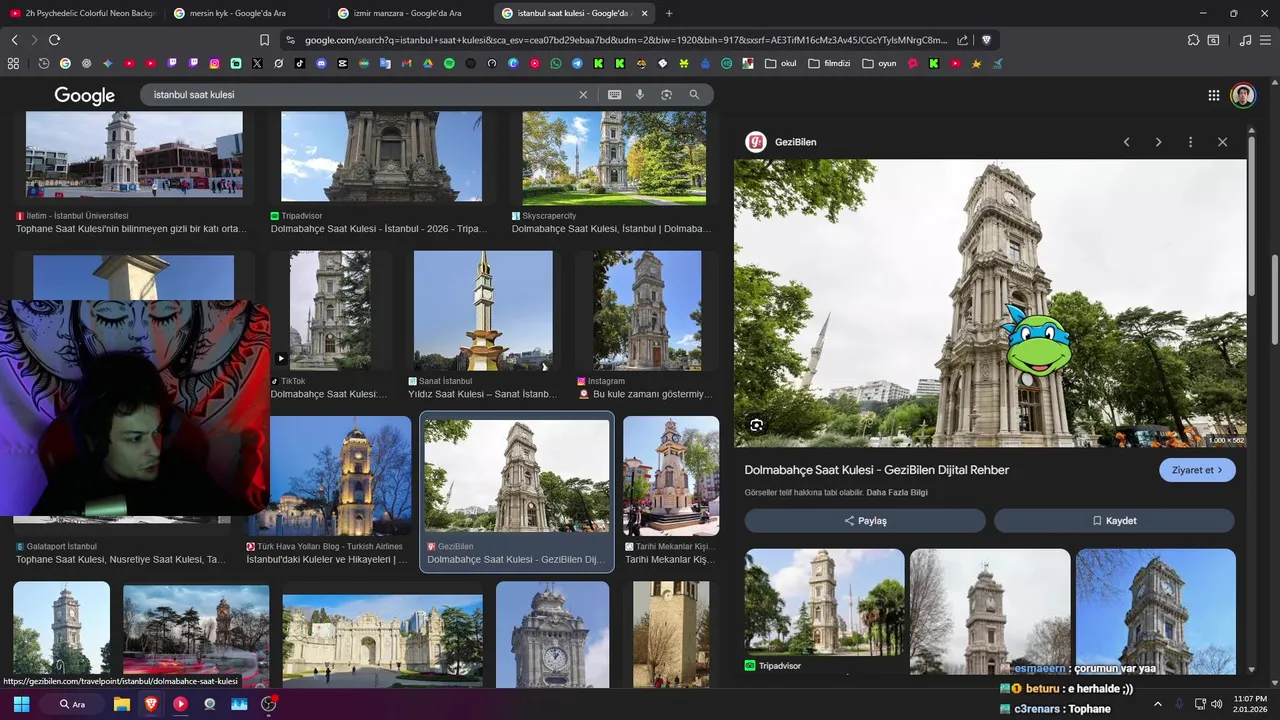Open three-dot options in preview panel

(1190, 142)
